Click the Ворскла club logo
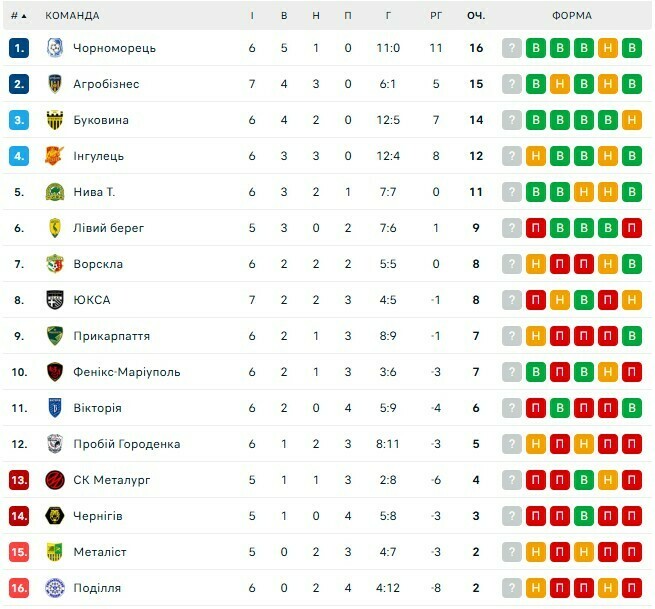Image resolution: width=655 pixels, height=609 pixels. pos(55,264)
